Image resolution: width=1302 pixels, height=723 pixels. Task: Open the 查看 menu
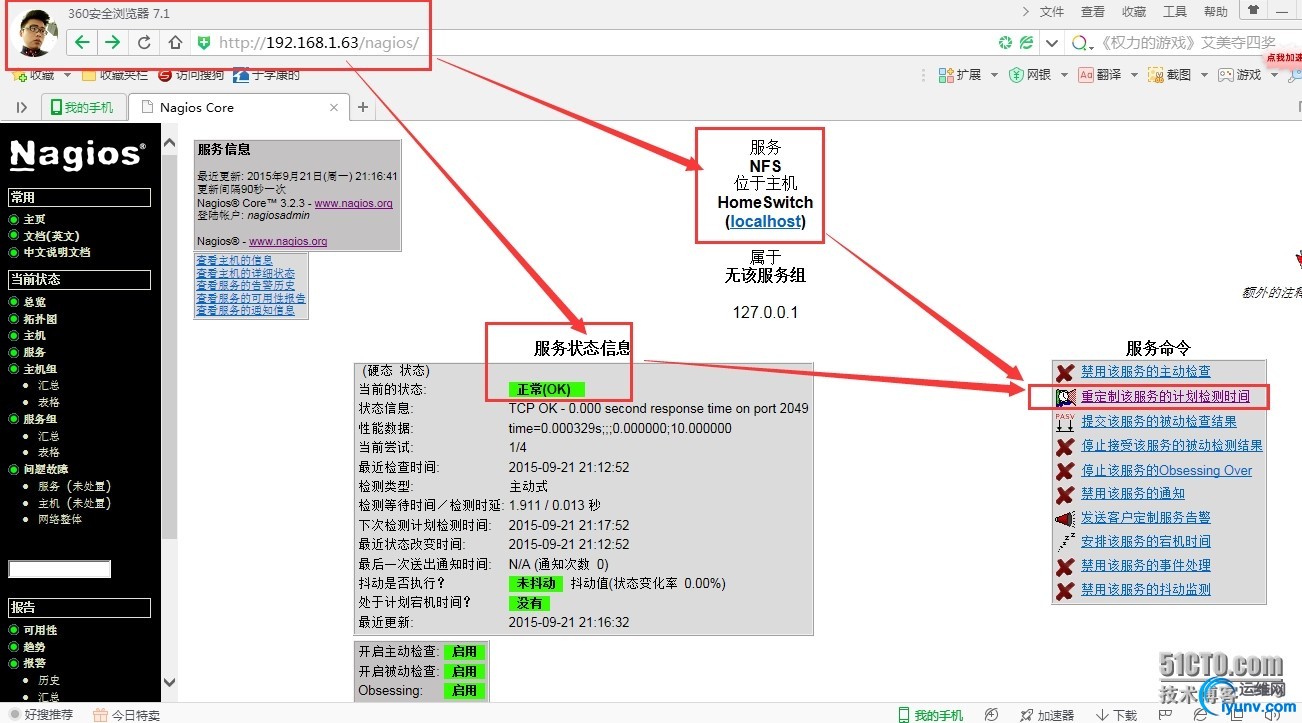pyautogui.click(x=1093, y=11)
